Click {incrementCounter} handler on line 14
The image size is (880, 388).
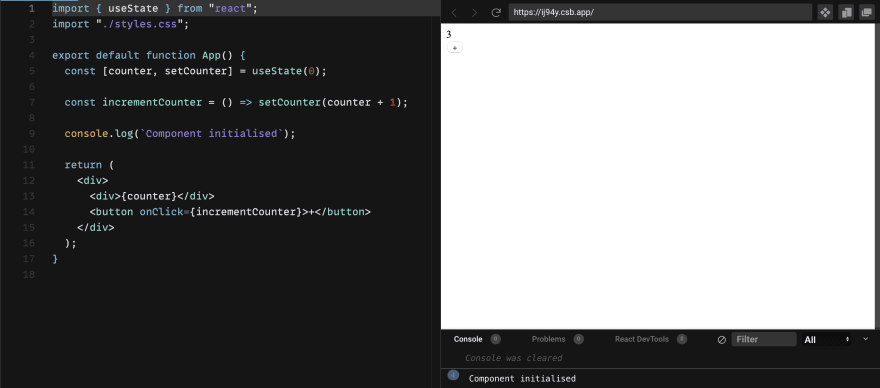tap(245, 212)
